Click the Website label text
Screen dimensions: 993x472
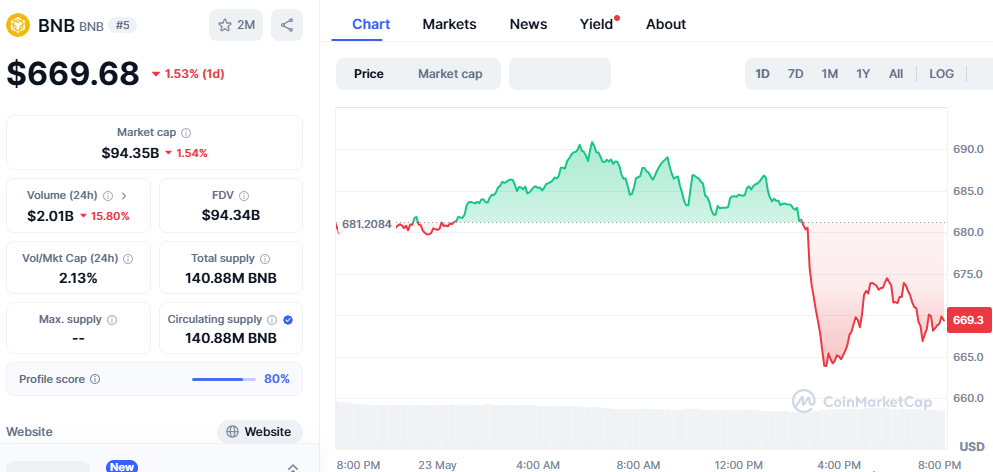tap(29, 432)
